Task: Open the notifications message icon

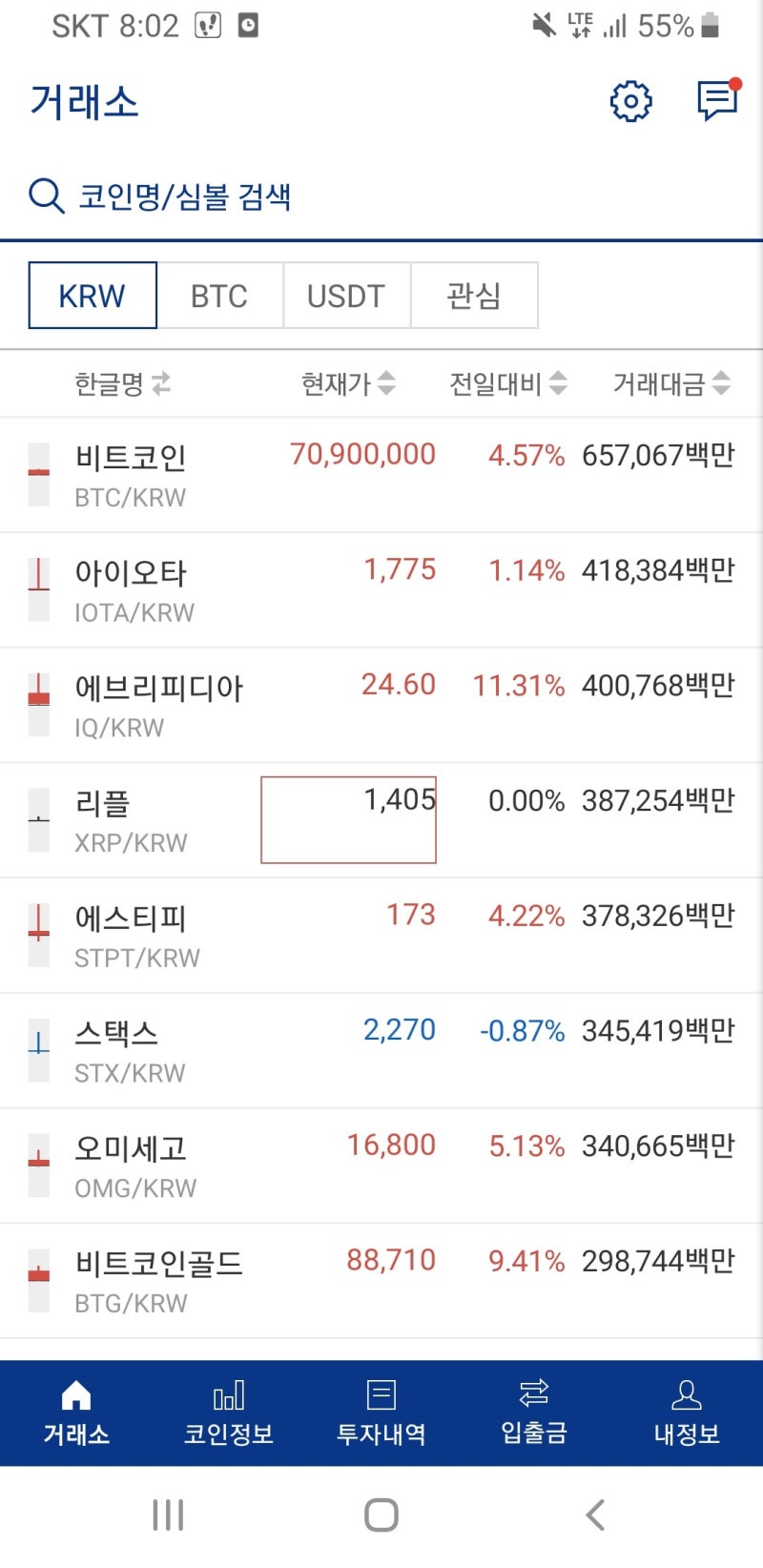Action: (717, 102)
